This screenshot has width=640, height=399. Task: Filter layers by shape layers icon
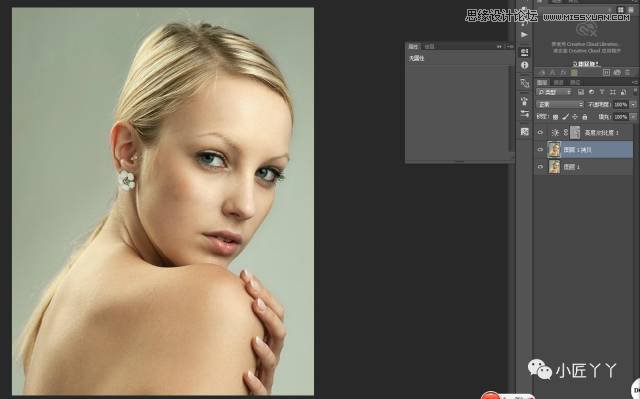pyautogui.click(x=613, y=92)
